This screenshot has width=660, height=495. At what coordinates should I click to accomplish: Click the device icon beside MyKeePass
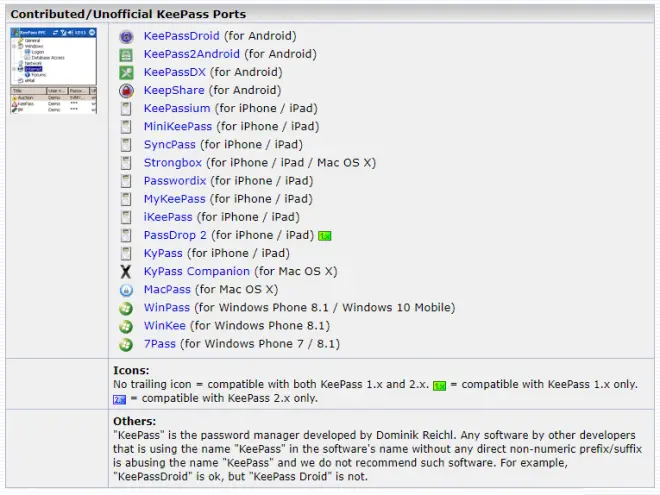[126, 200]
